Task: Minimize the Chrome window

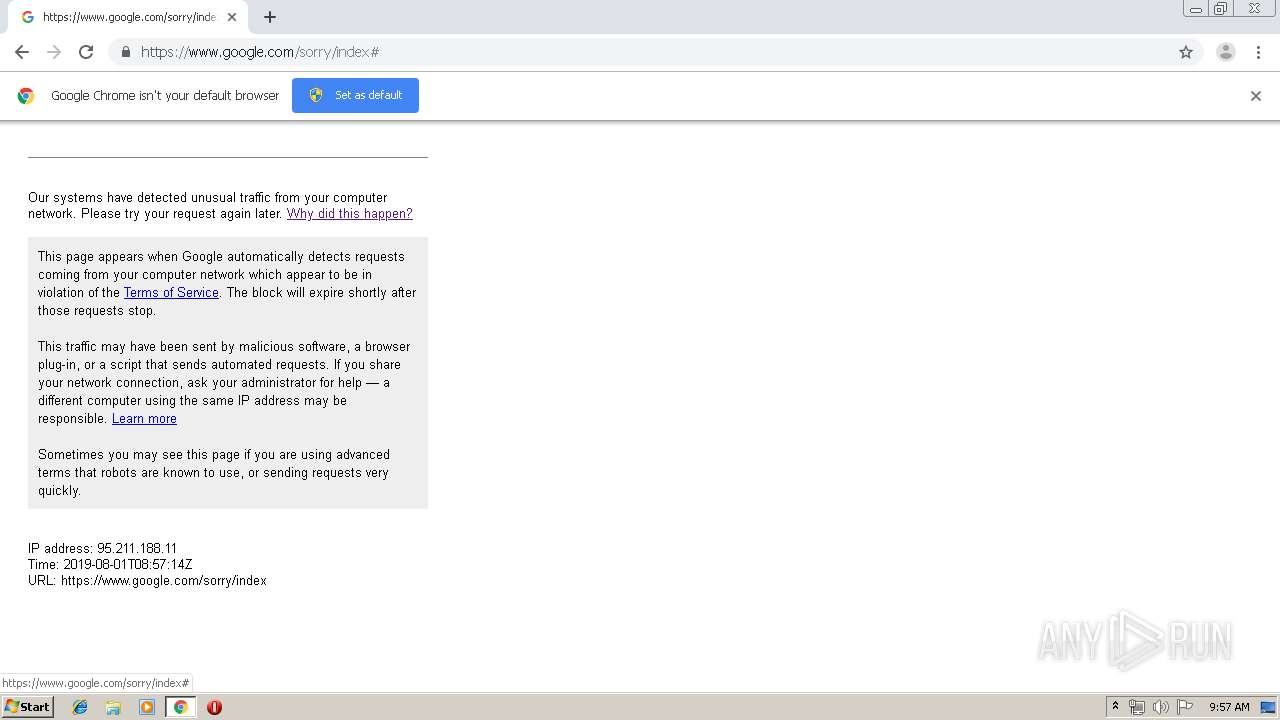Action: point(1196,9)
